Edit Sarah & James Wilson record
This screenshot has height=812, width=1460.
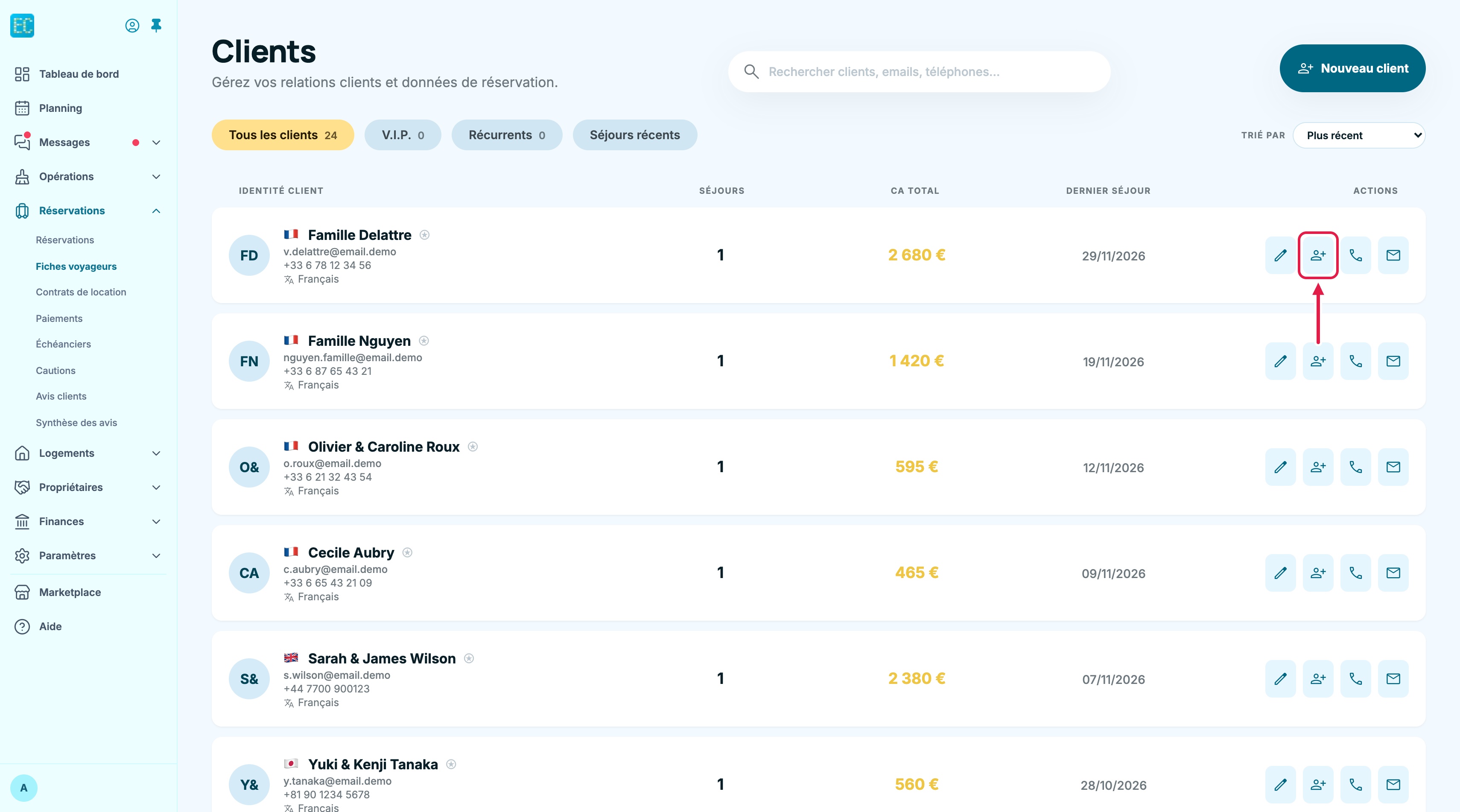click(1280, 679)
